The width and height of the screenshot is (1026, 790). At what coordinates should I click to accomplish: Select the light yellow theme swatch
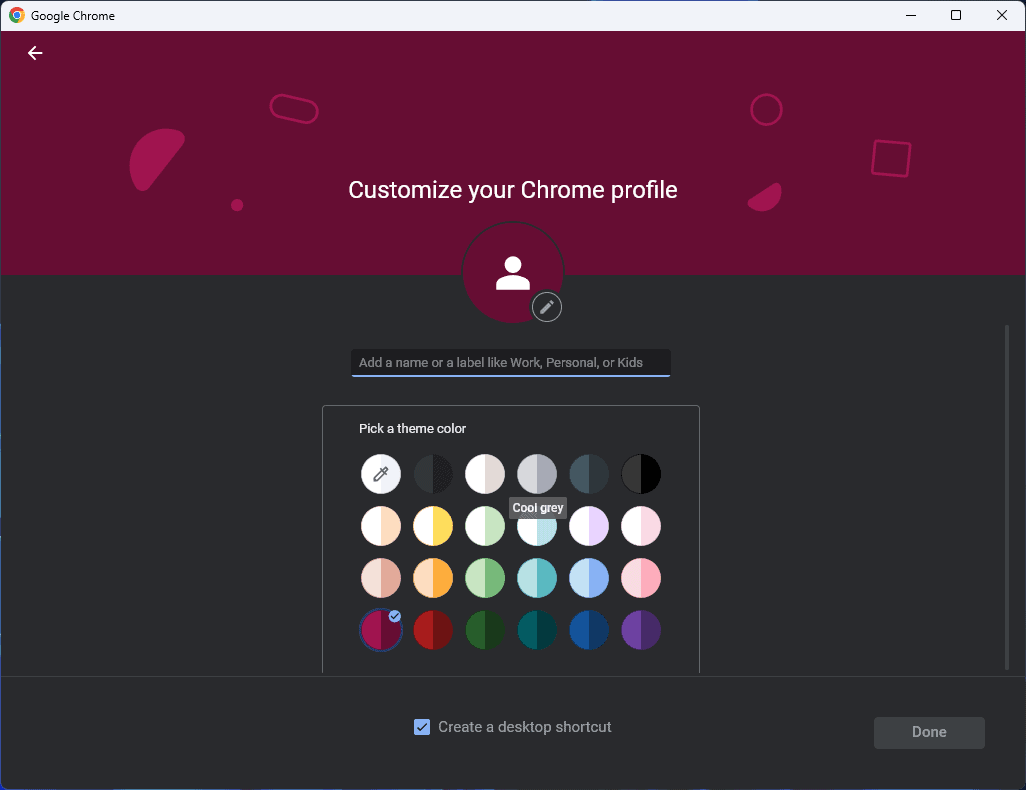pyautogui.click(x=433, y=526)
